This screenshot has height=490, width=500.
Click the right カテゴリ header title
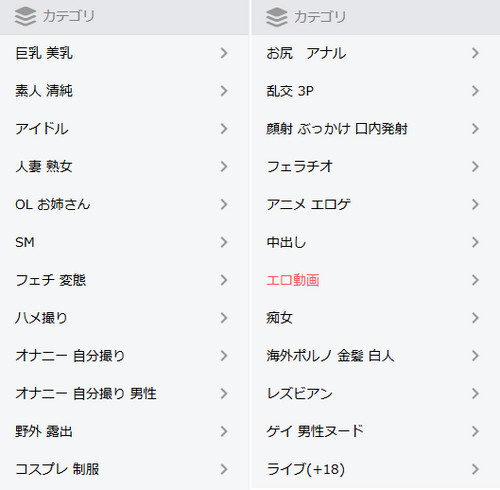[x=320, y=17]
